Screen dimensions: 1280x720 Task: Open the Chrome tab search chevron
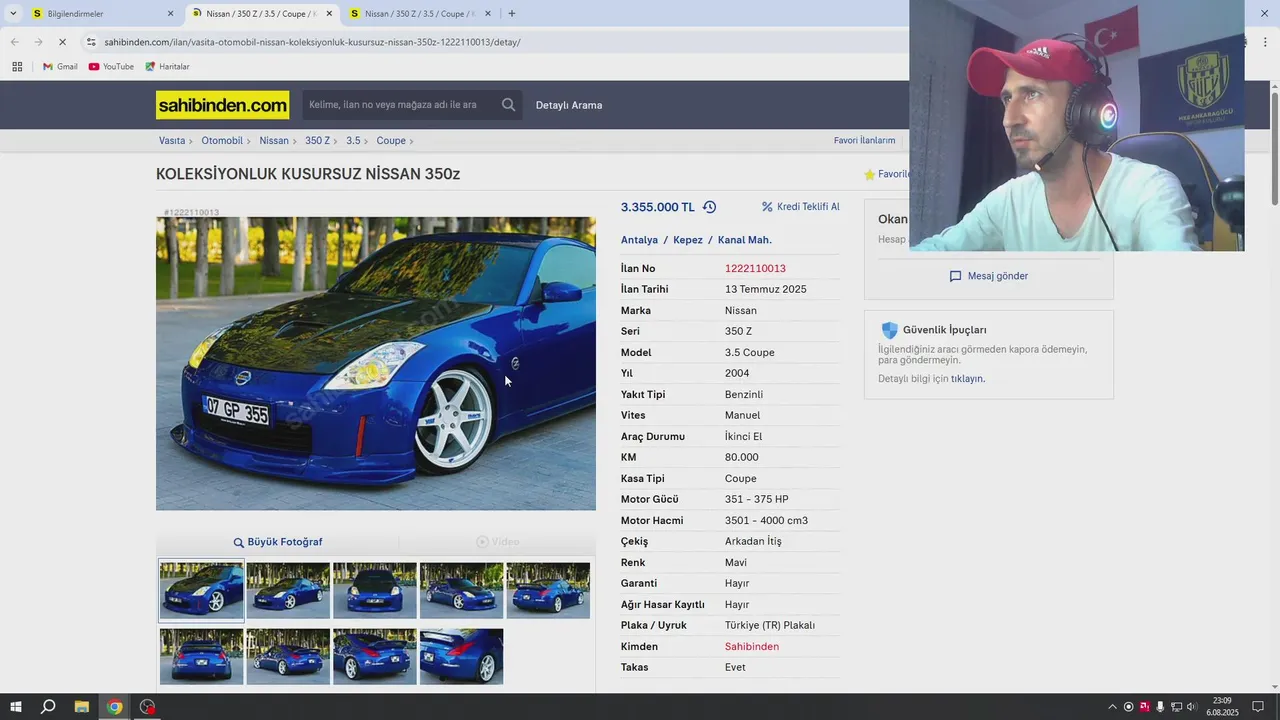coord(13,14)
